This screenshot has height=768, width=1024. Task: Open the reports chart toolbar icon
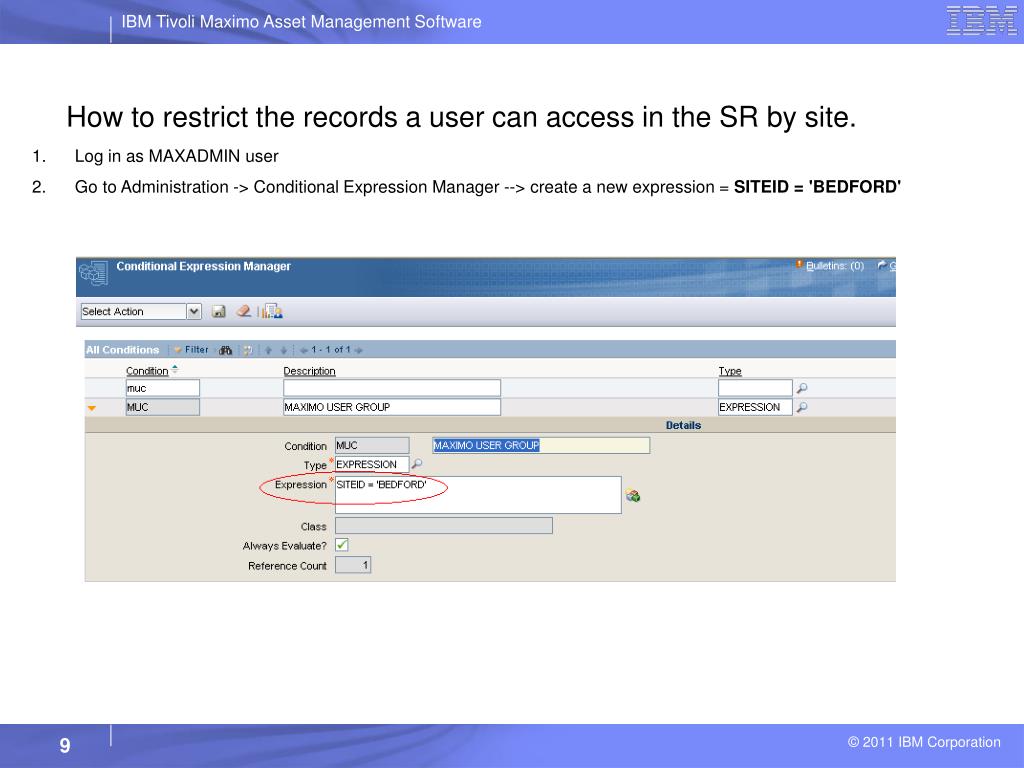pos(272,312)
